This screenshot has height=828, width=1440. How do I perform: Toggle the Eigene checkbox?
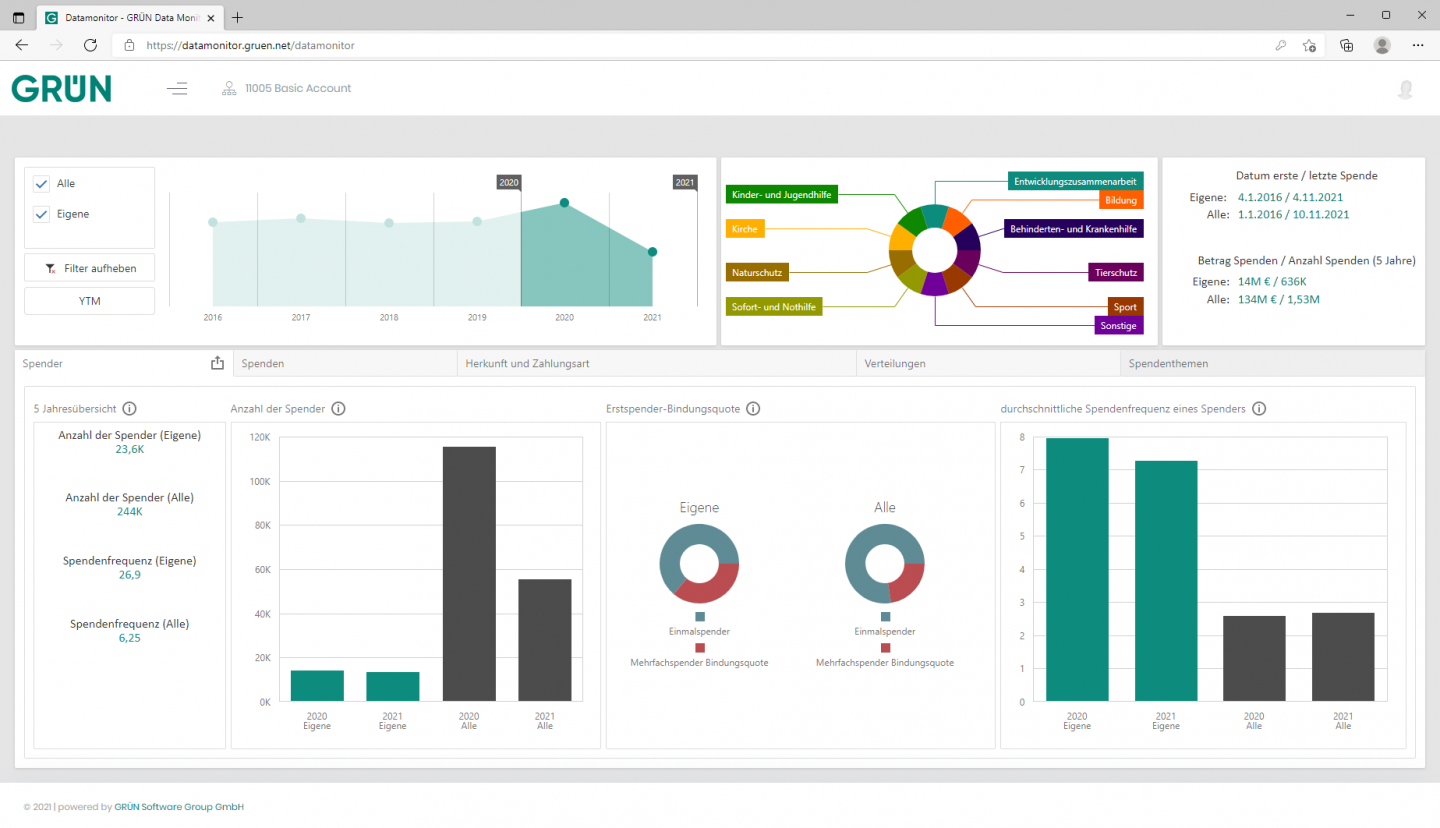click(41, 214)
